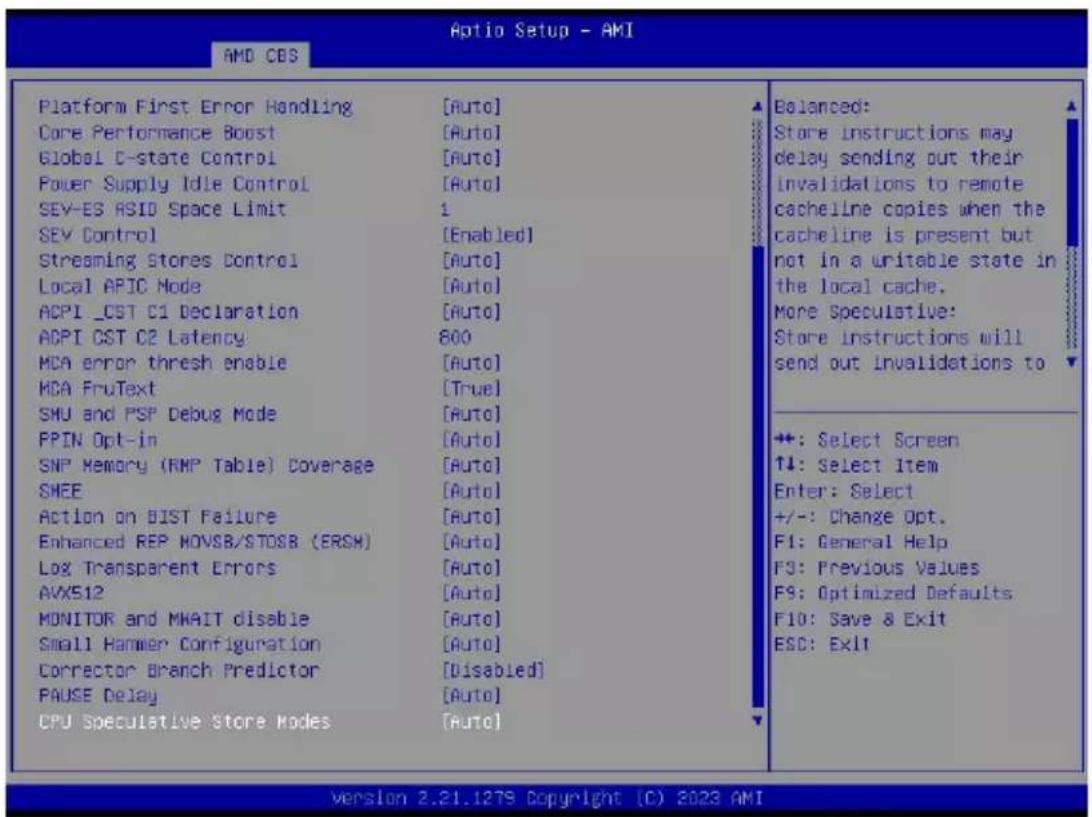
Task: Select Log Transparent Errors item
Action: (270, 568)
